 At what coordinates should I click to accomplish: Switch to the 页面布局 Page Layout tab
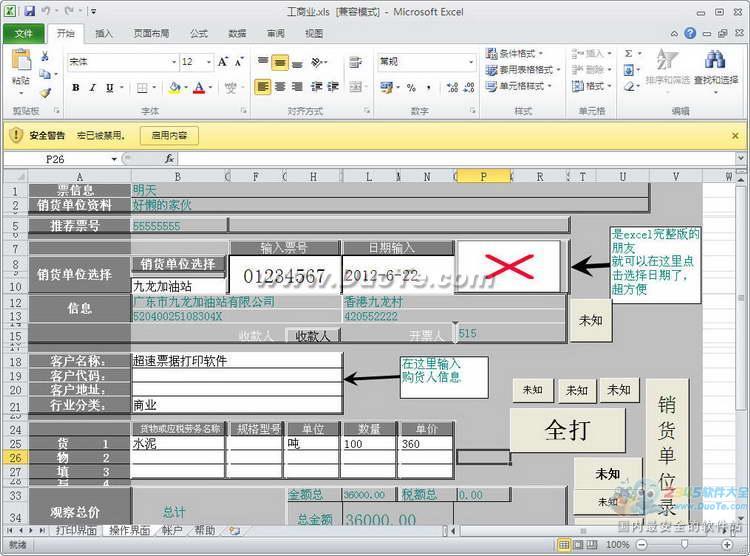point(151,33)
